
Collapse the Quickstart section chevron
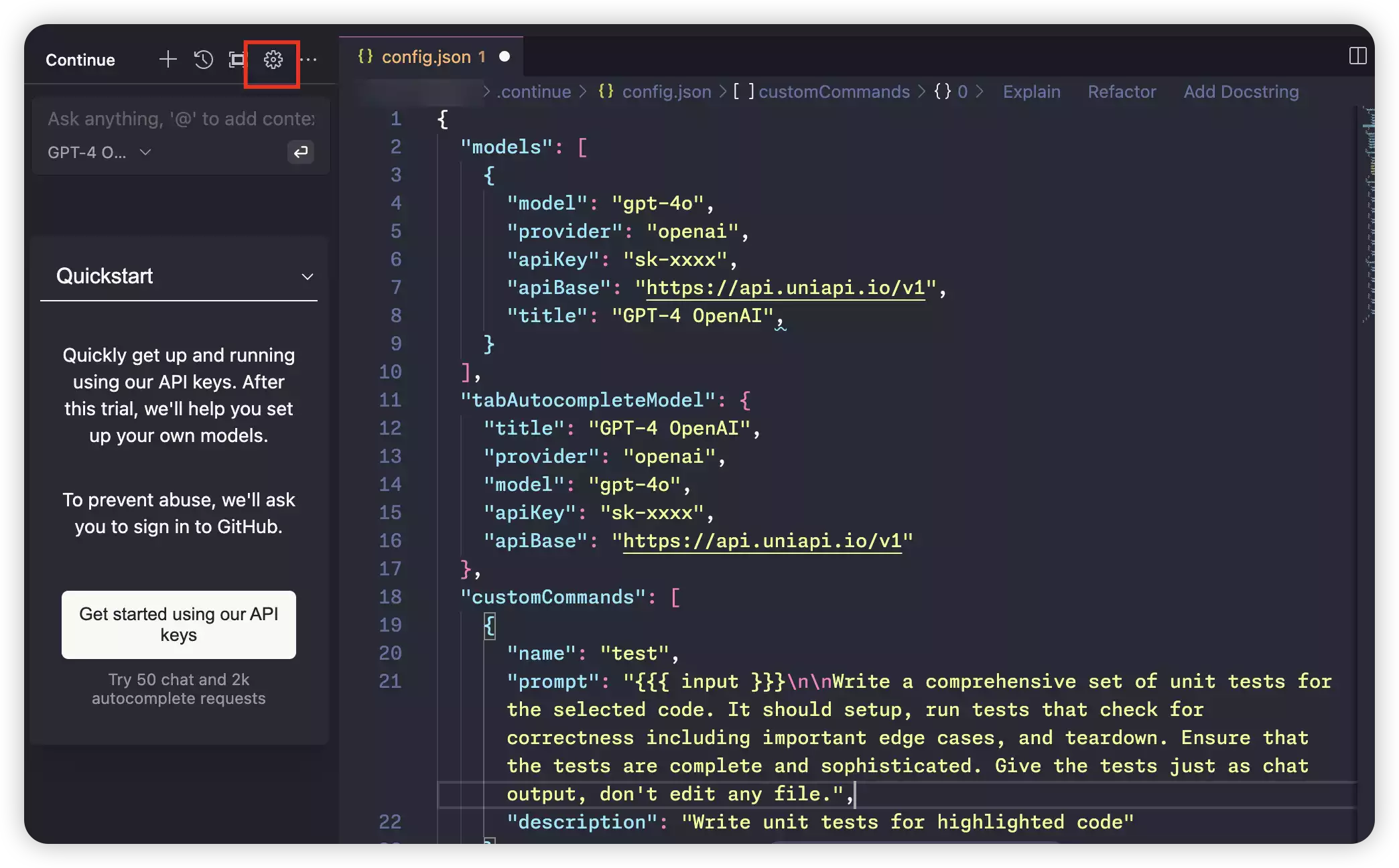tap(308, 277)
